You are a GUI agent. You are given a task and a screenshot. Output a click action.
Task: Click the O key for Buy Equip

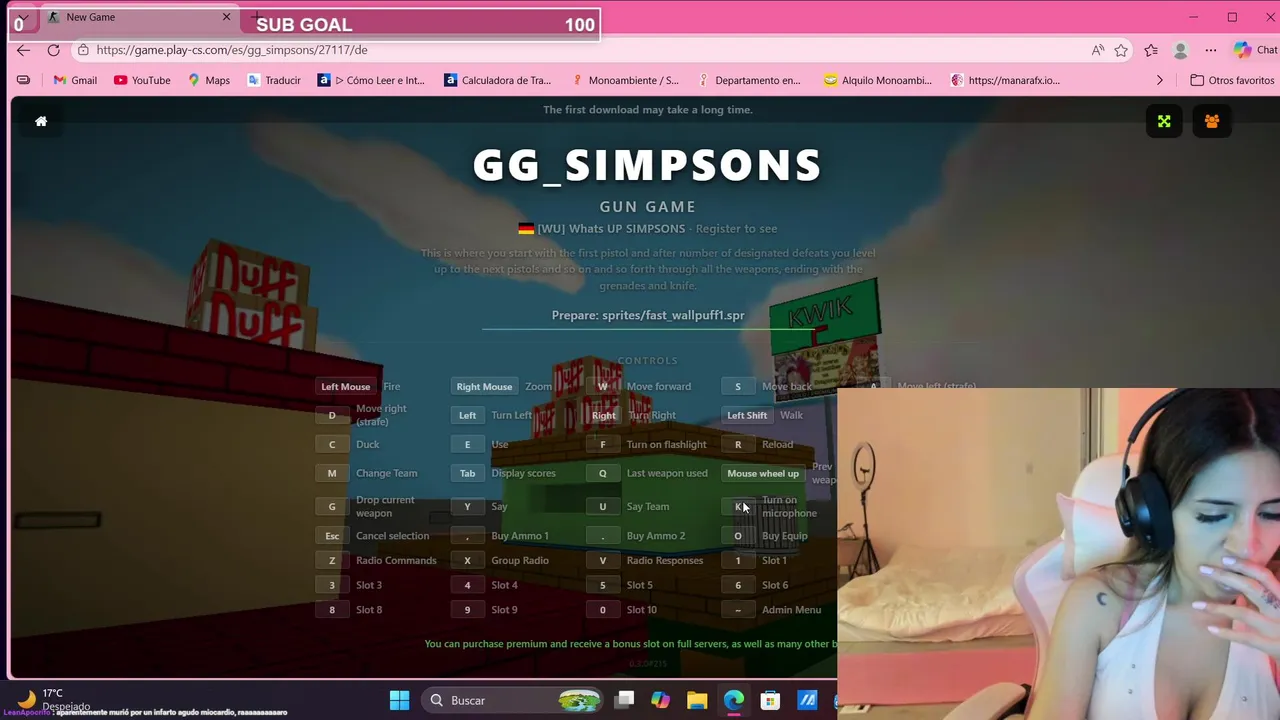pyautogui.click(x=738, y=536)
